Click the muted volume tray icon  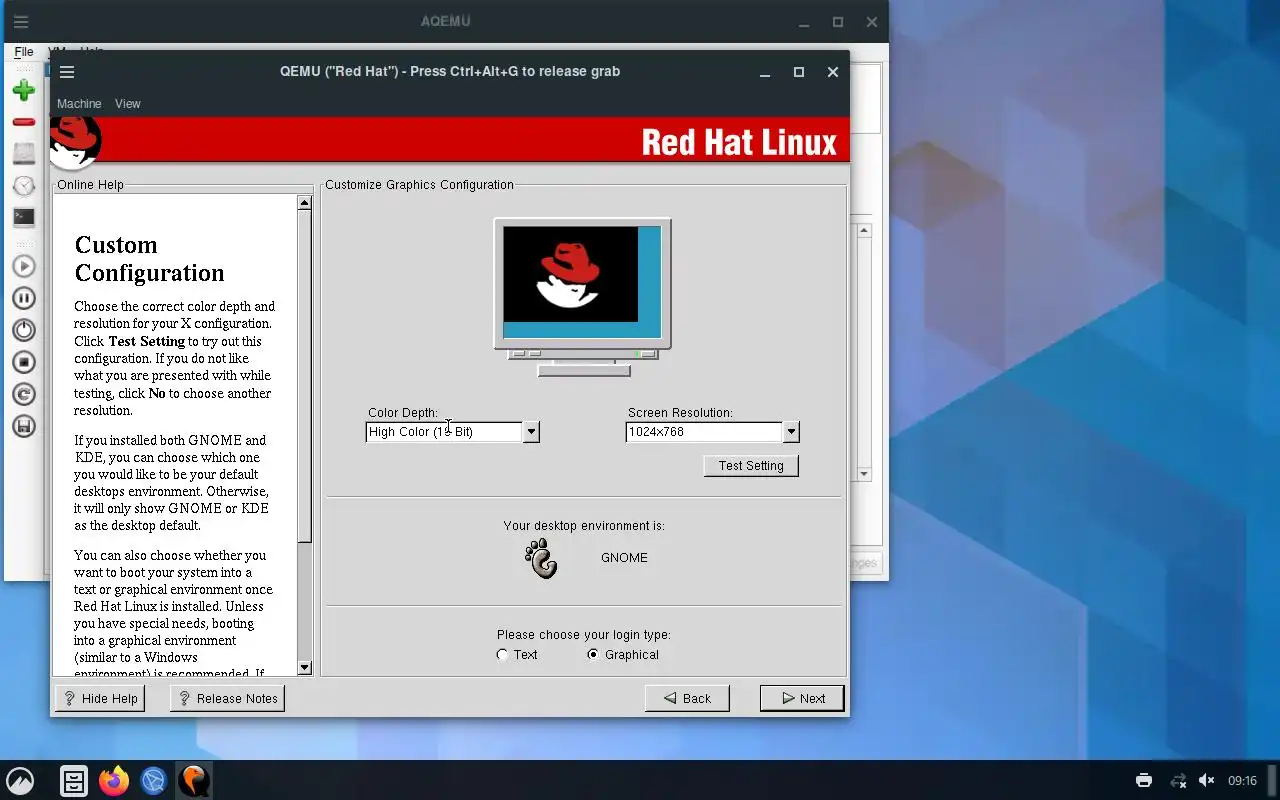coord(1207,781)
